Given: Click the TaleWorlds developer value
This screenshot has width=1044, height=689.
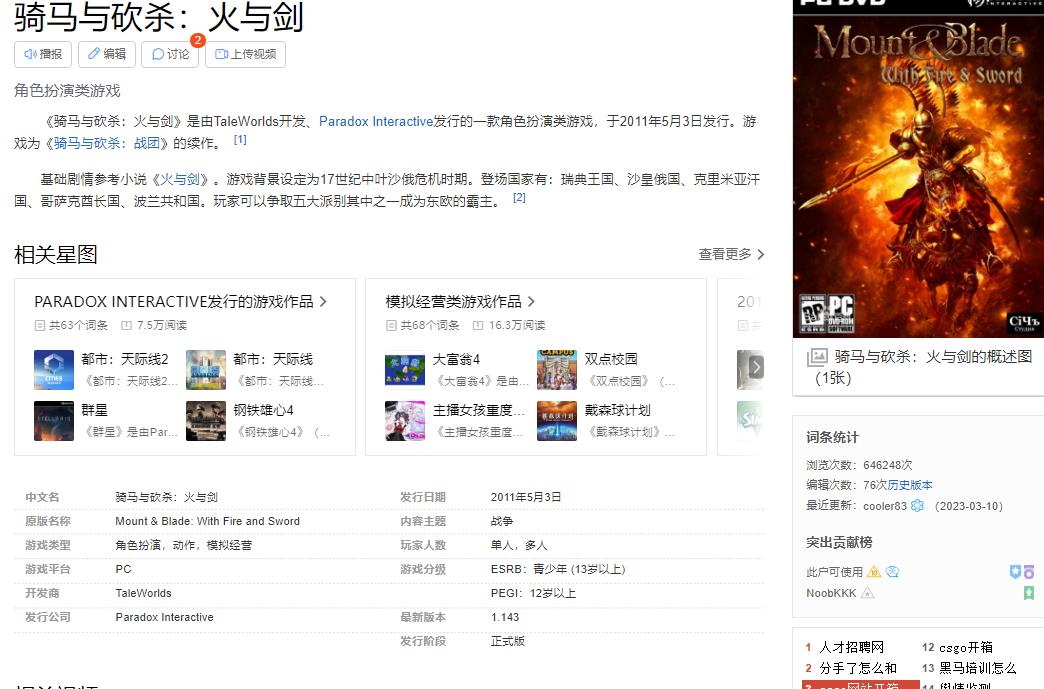Looking at the screenshot, I should (x=143, y=593).
